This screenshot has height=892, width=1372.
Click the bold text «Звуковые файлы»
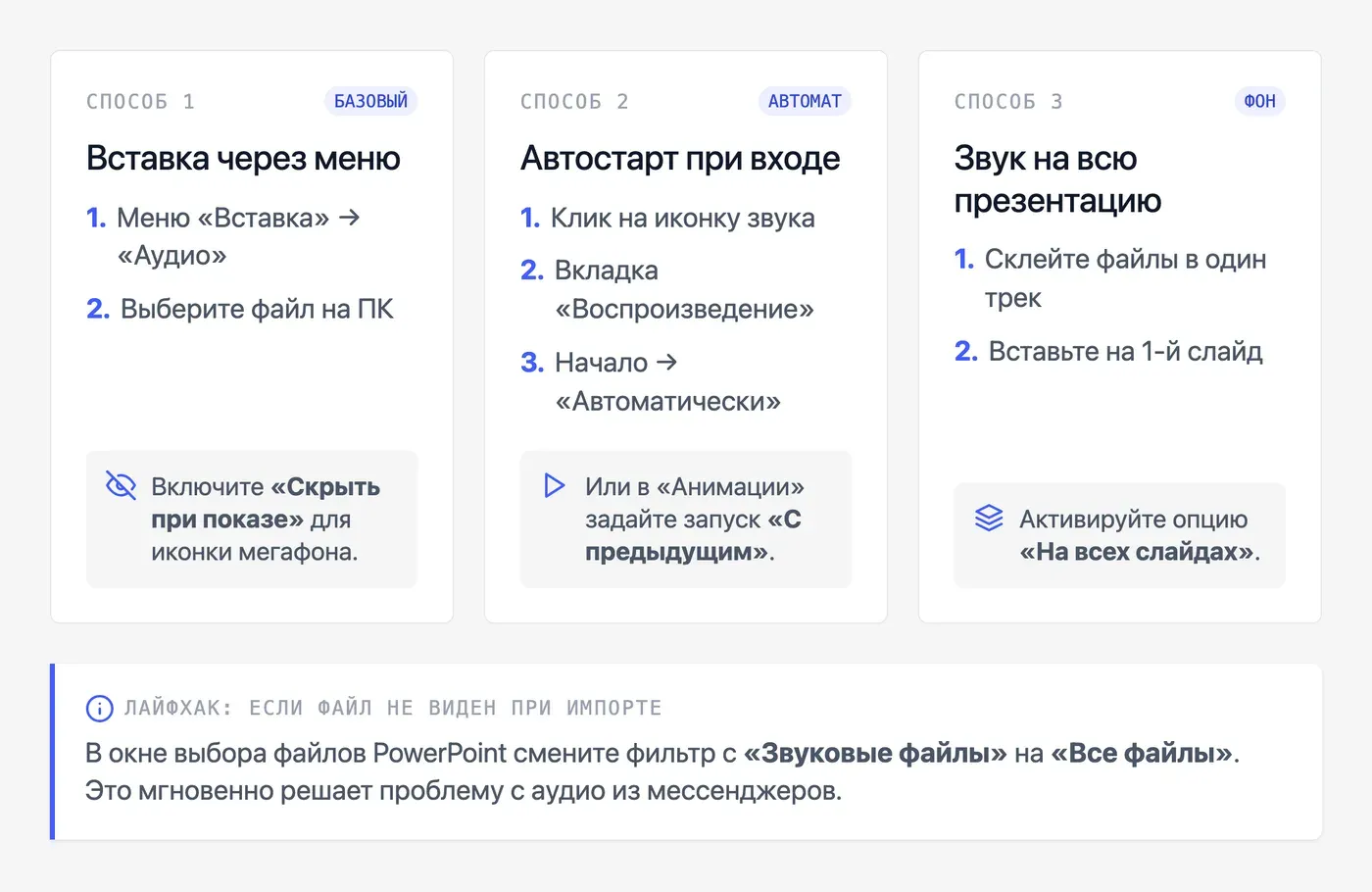tap(875, 753)
